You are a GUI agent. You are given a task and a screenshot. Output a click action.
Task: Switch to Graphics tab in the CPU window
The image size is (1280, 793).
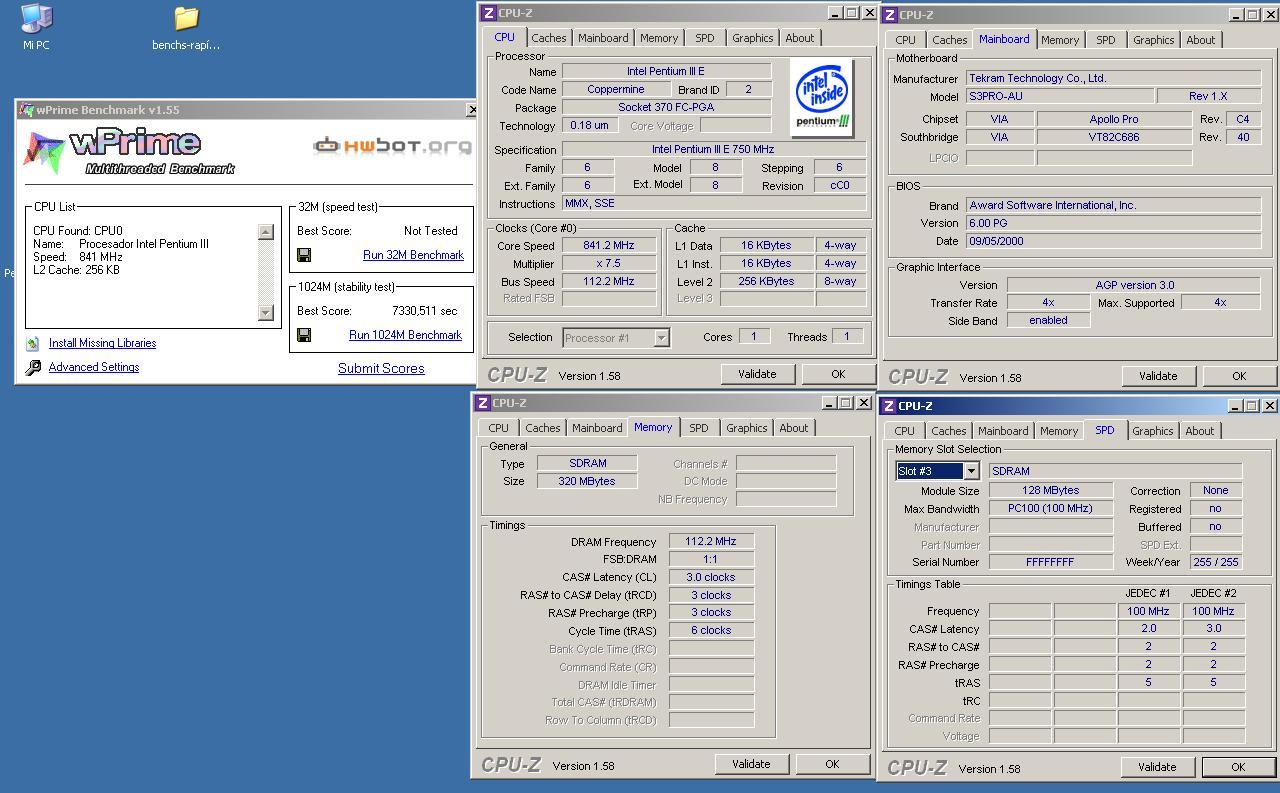(x=752, y=38)
